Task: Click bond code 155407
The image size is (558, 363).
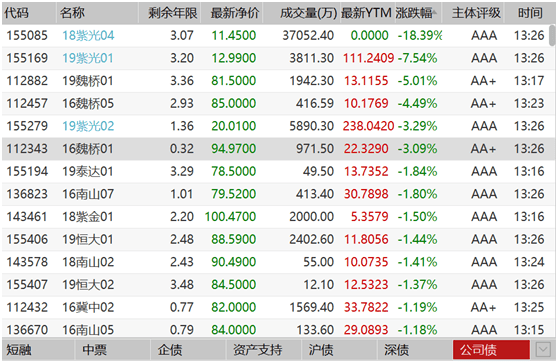Action: [27, 285]
